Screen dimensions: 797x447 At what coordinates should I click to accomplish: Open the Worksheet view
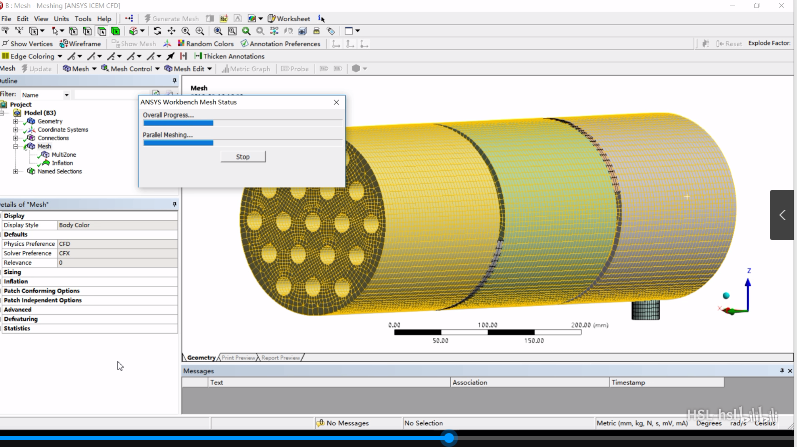[289, 18]
